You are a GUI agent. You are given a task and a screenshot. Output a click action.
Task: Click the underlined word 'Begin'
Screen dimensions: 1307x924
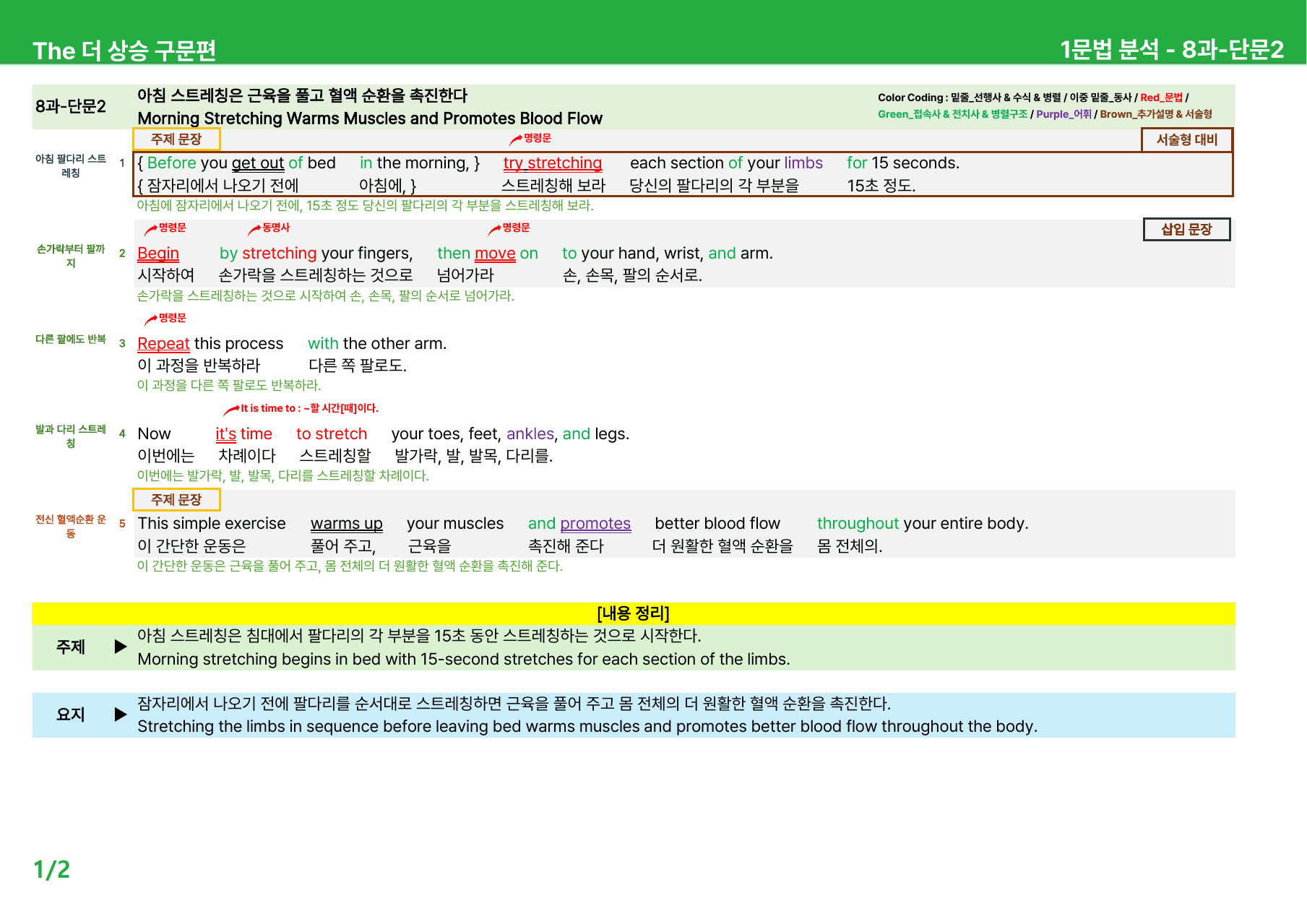click(x=158, y=254)
